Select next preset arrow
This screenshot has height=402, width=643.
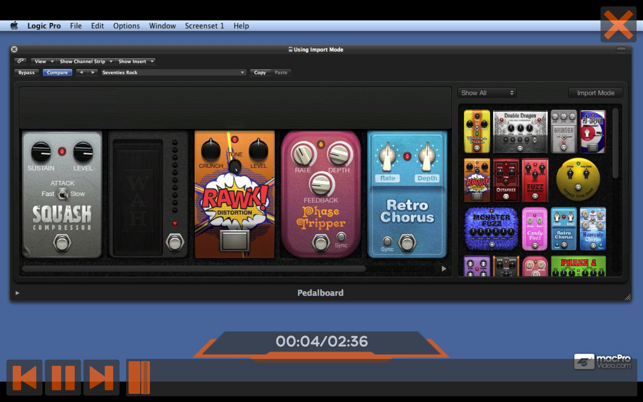click(x=93, y=73)
